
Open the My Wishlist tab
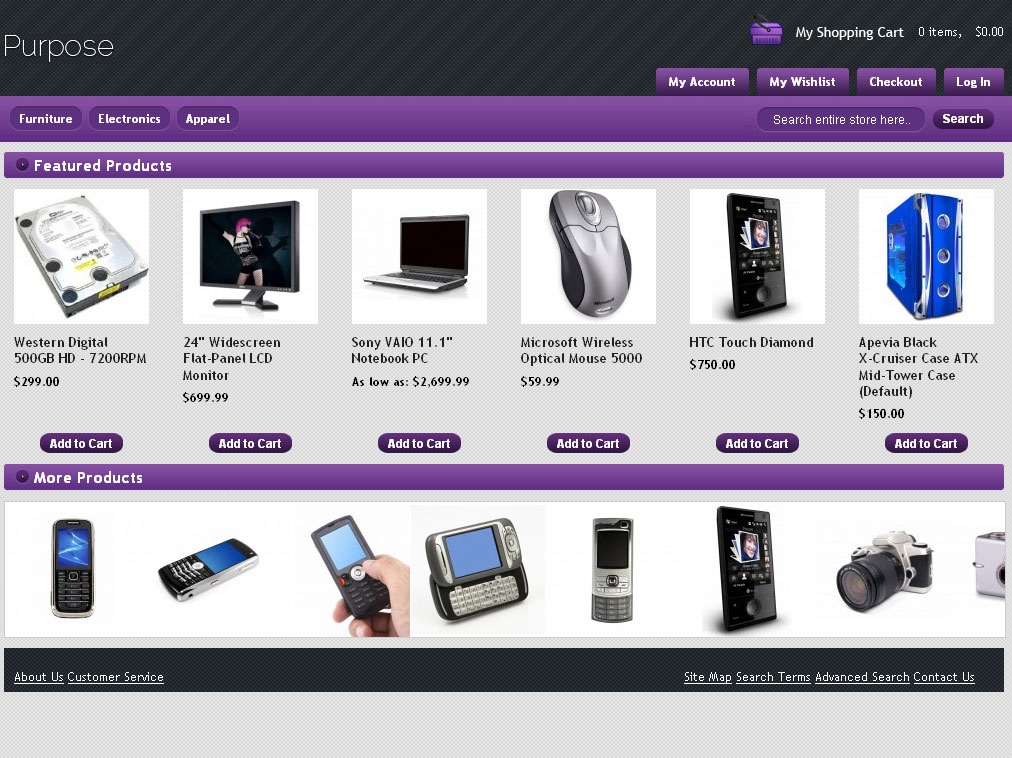802,82
